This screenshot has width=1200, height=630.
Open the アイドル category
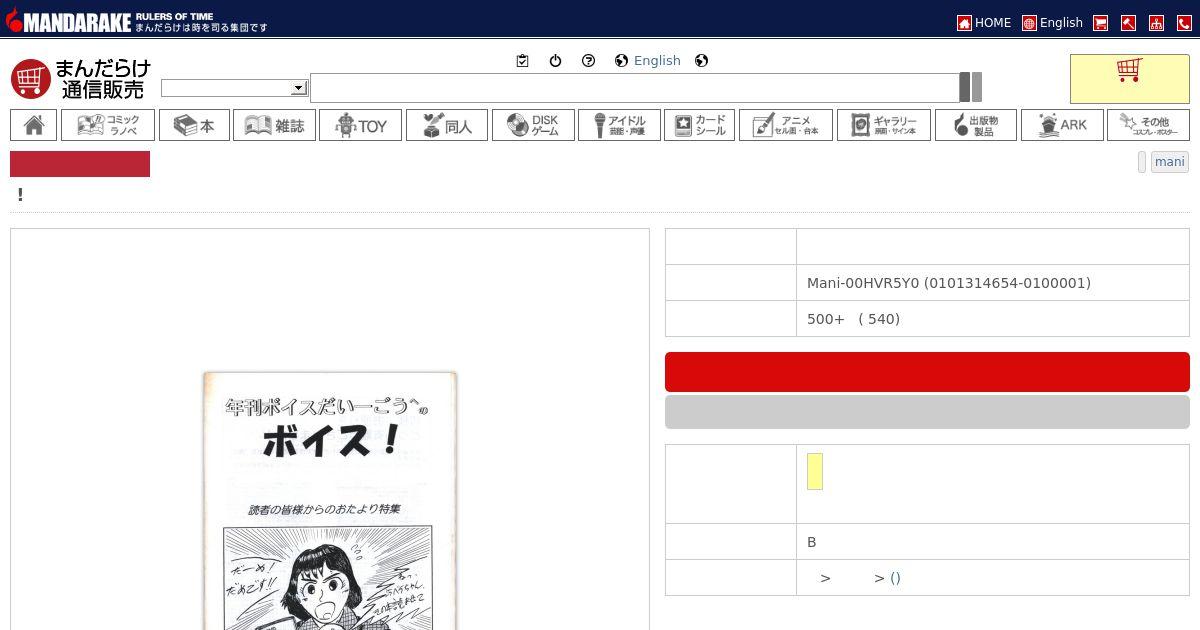coord(619,125)
